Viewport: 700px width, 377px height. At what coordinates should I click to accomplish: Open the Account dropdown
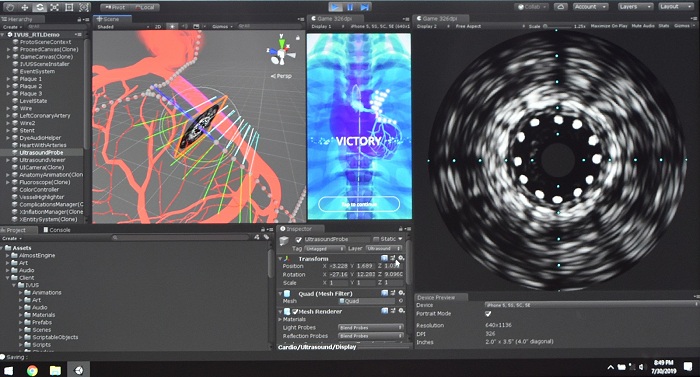[591, 7]
